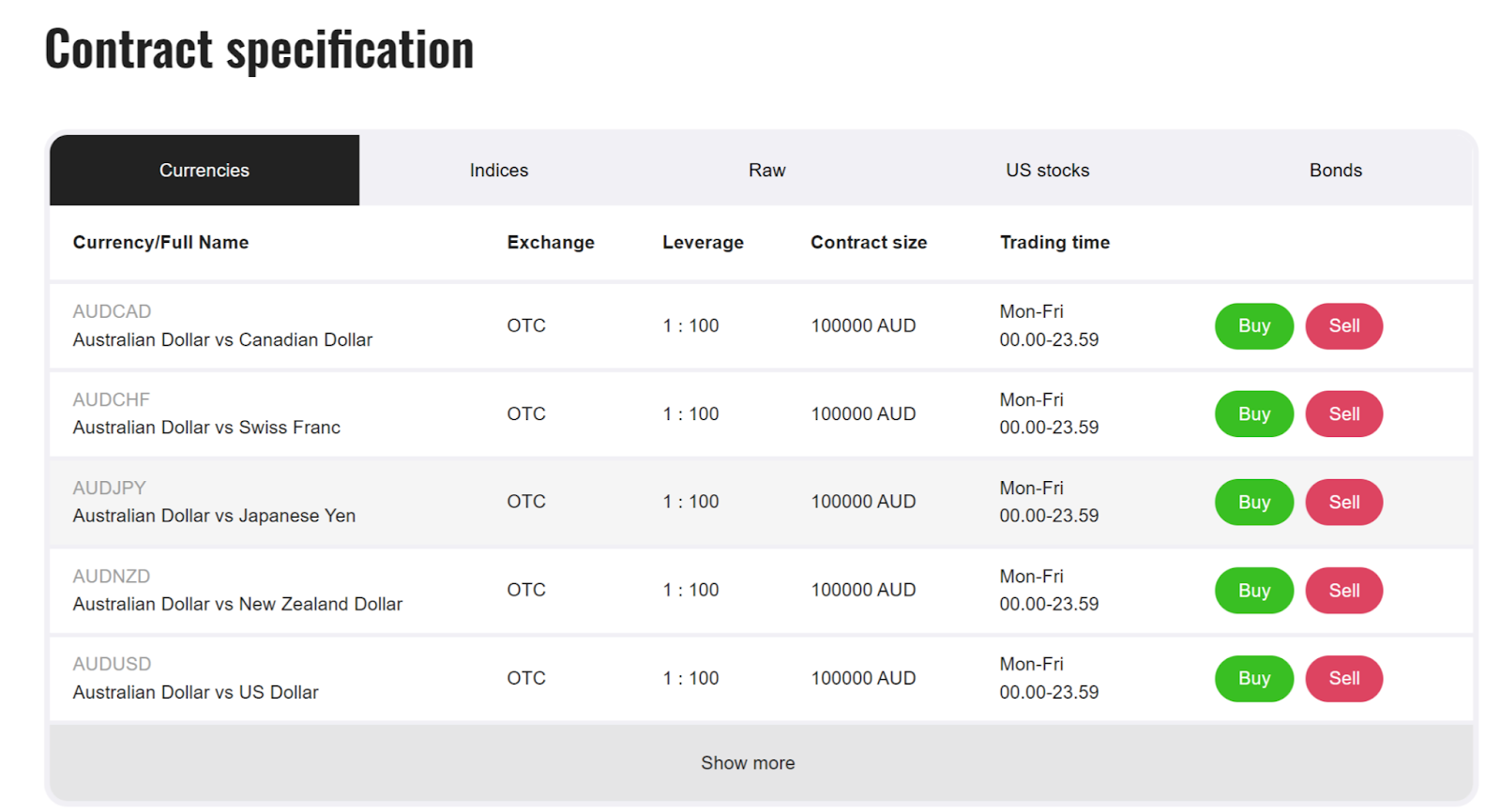The height and width of the screenshot is (812, 1501).
Task: Click Show more to load more currencies
Action: pos(761,762)
